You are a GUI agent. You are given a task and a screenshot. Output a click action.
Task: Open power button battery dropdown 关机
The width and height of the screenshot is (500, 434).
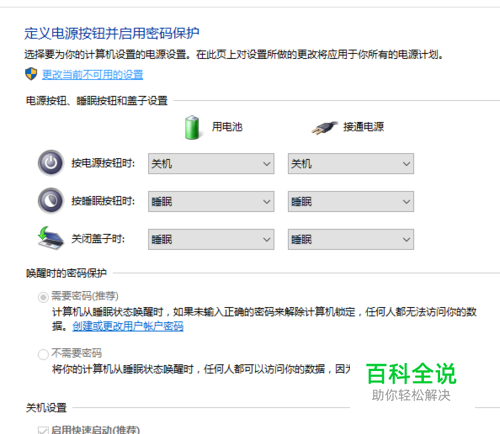211,164
